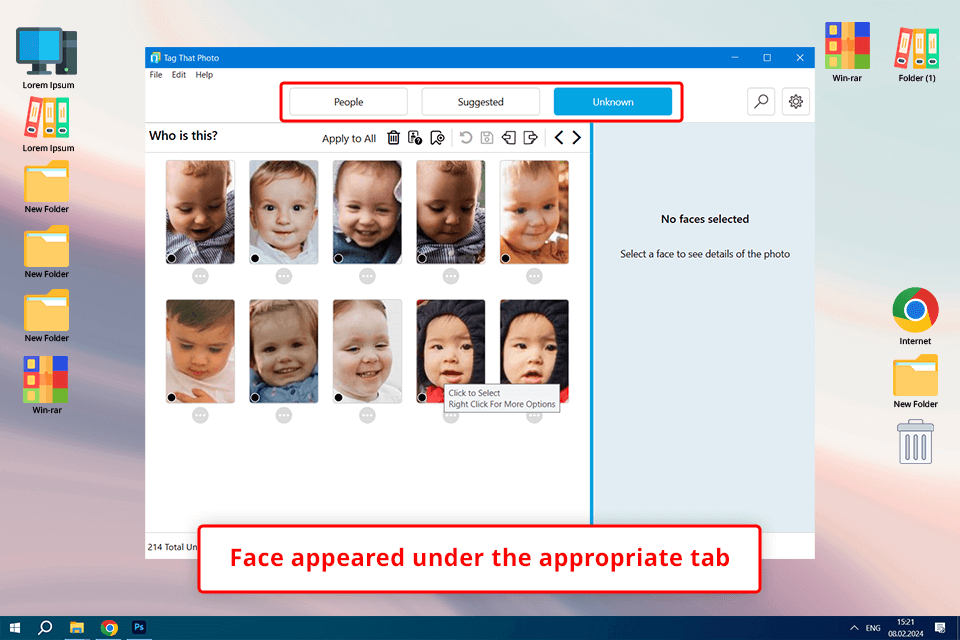Open File Explorer from the taskbar
The height and width of the screenshot is (640, 960).
pos(77,628)
